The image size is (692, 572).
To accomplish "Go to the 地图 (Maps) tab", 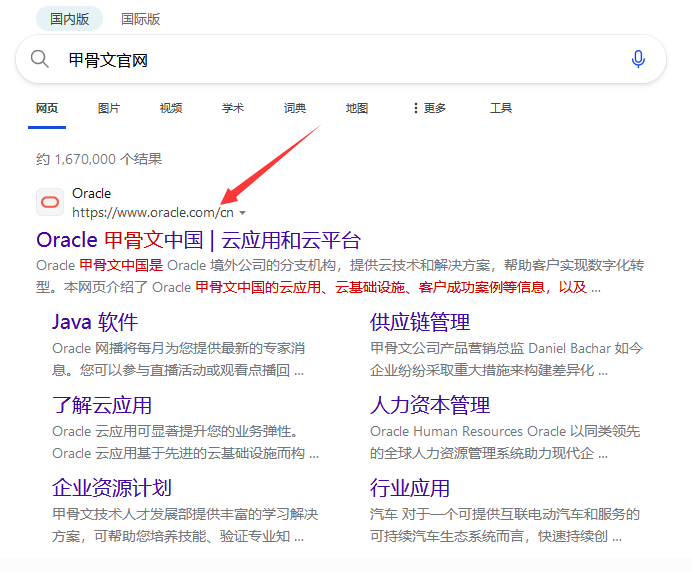I will 357,108.
